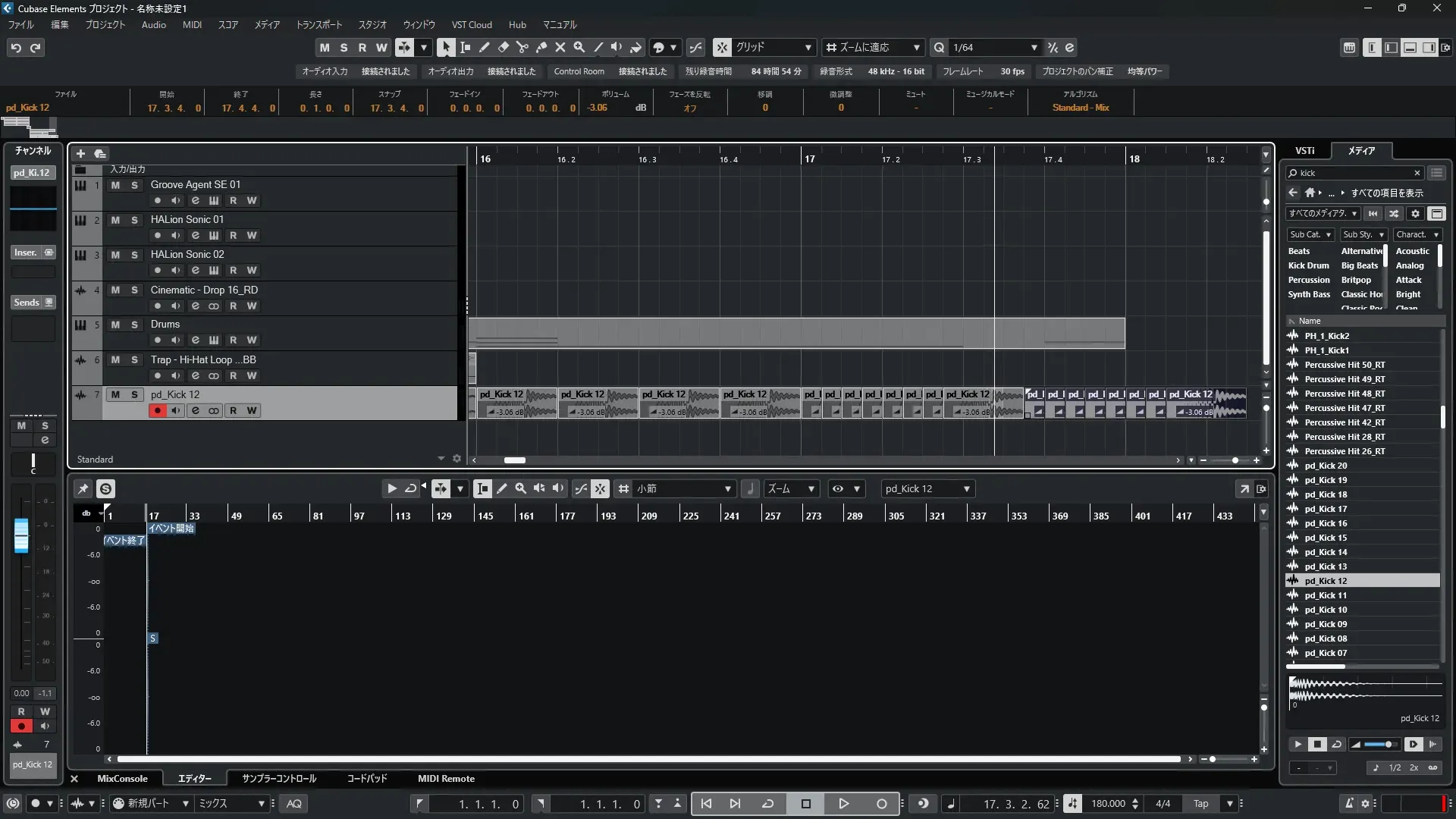This screenshot has height=819, width=1456.
Task: Select the Eraser tool in toolbar
Action: coord(503,47)
